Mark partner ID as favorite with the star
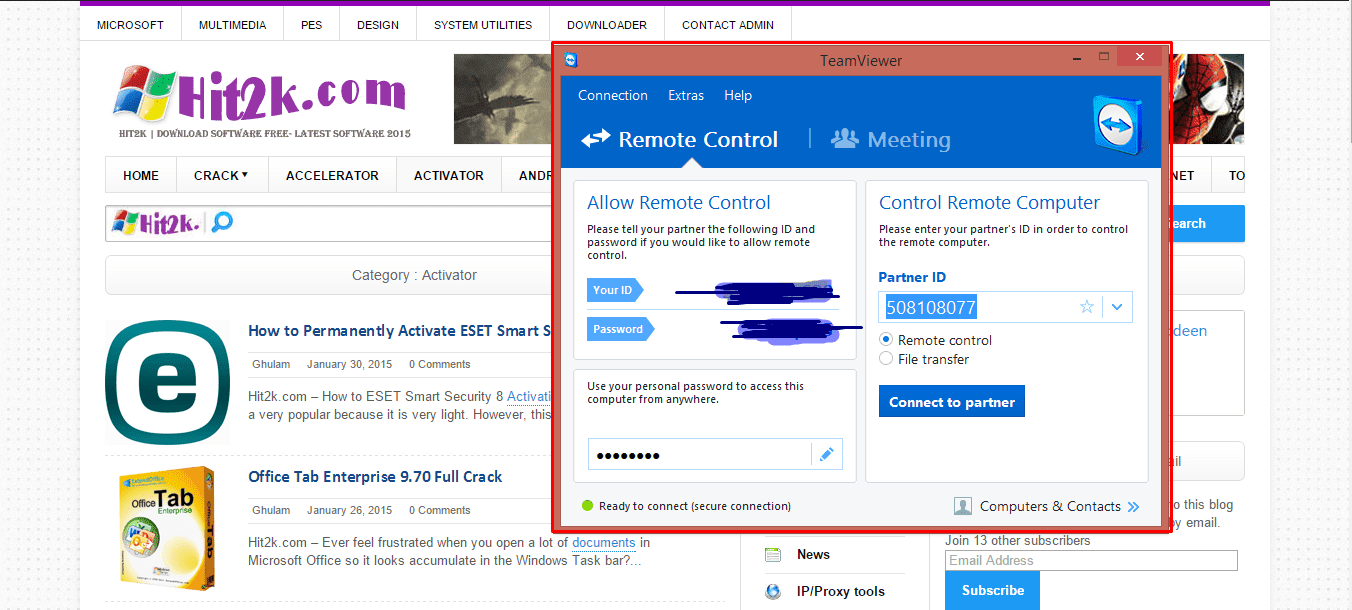 coord(1087,307)
